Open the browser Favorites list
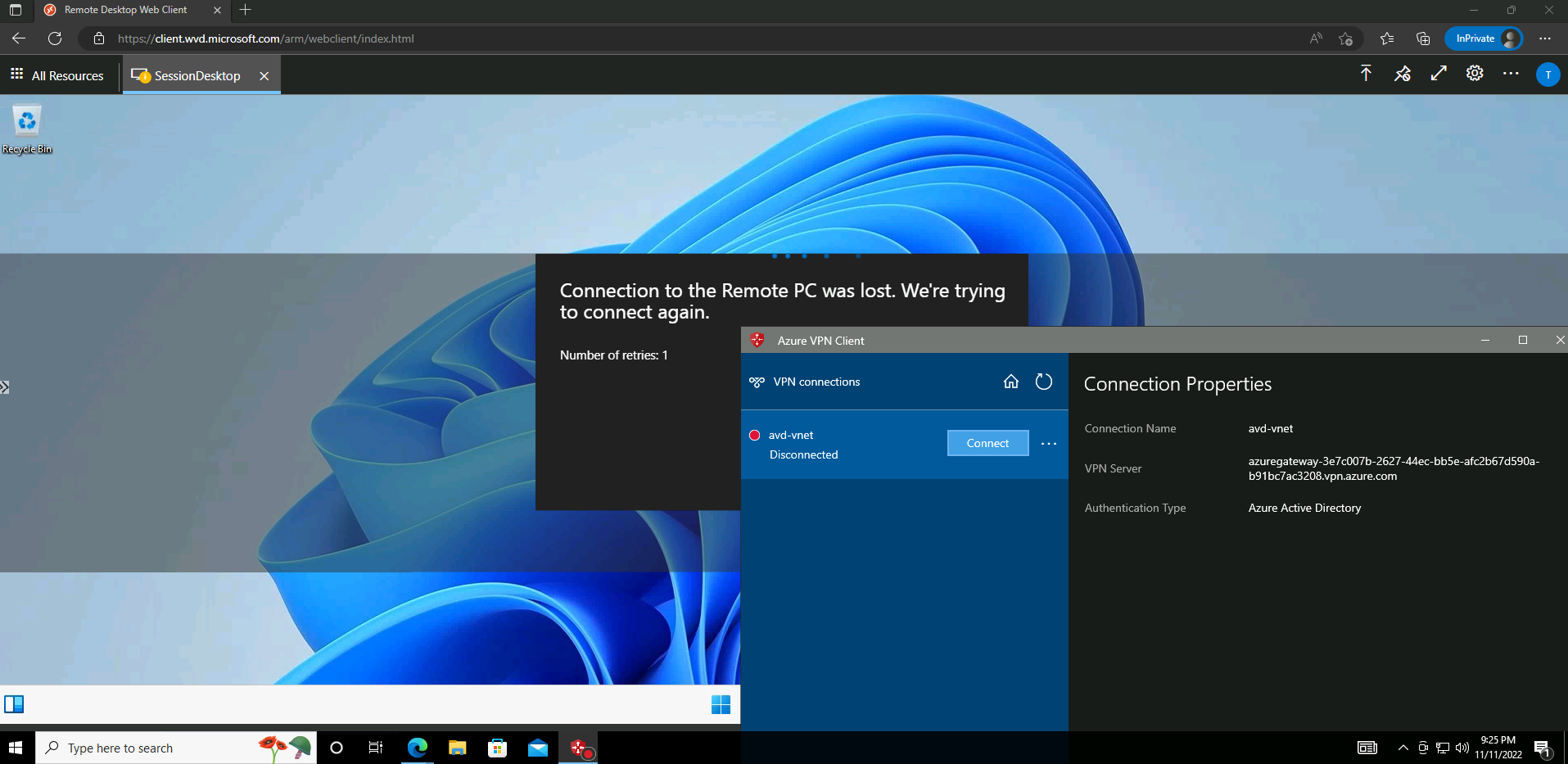Image resolution: width=1568 pixels, height=764 pixels. (1386, 38)
